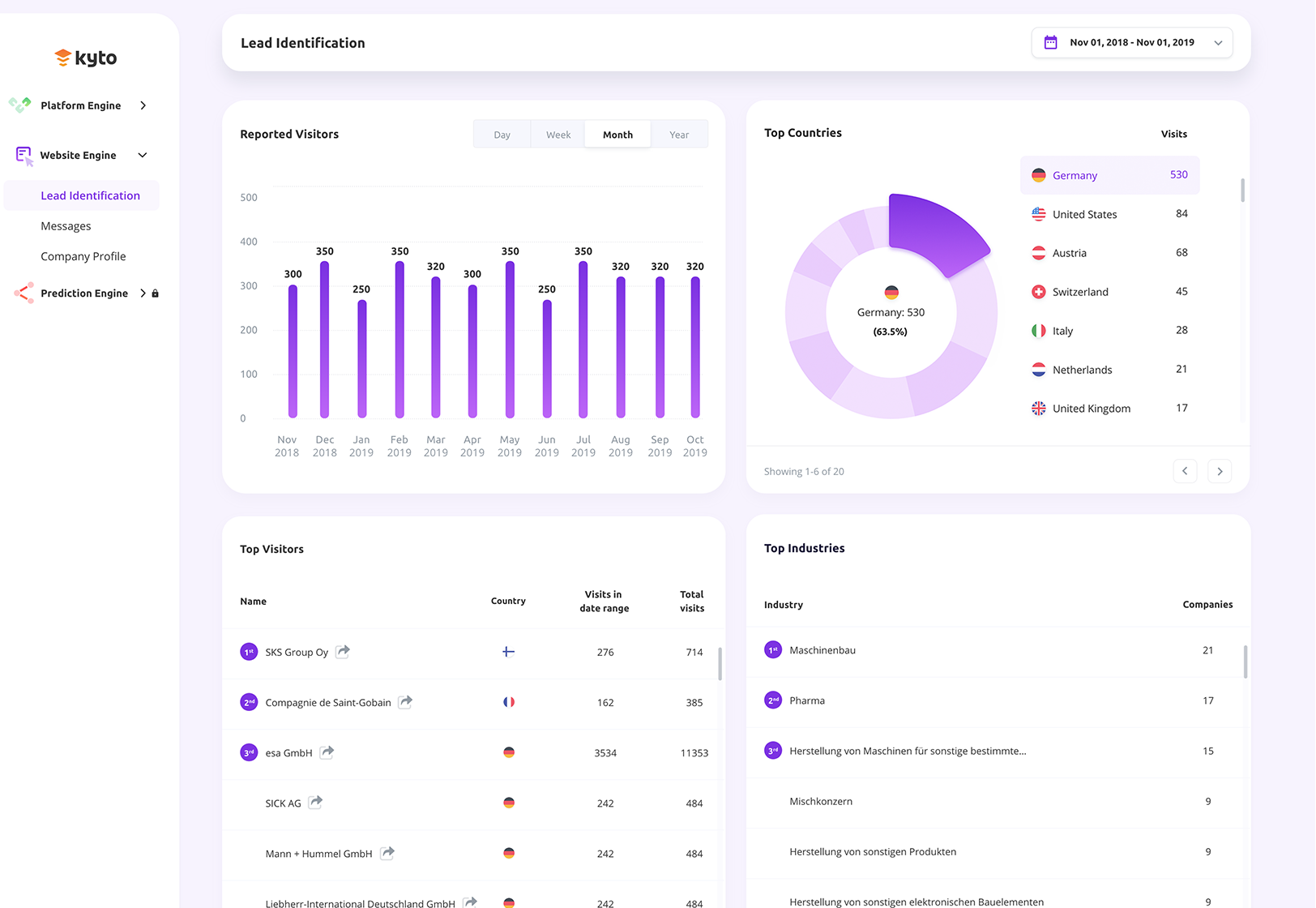
Task: Click the Italy flag icon
Action: pos(1038,331)
